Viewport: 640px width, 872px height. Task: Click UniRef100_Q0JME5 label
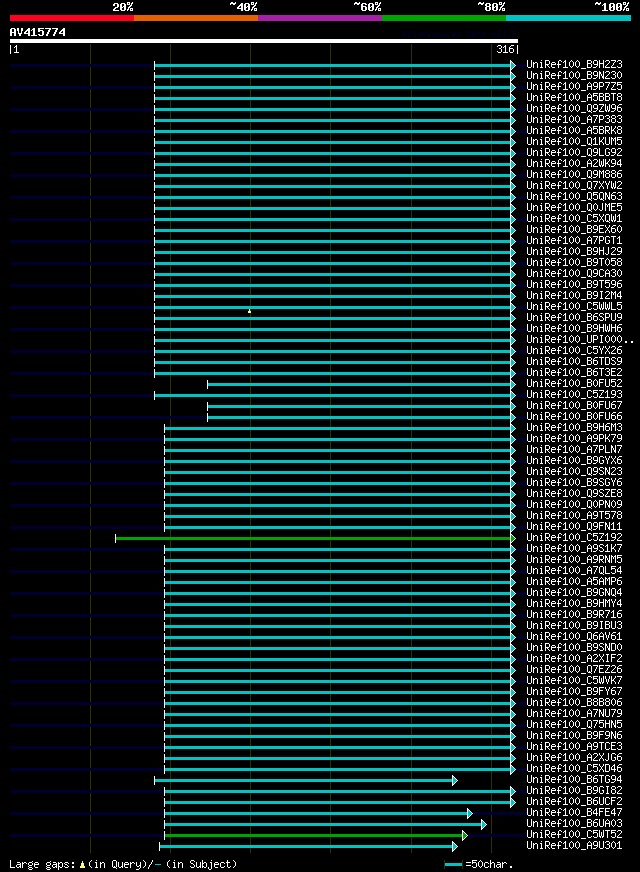click(574, 207)
